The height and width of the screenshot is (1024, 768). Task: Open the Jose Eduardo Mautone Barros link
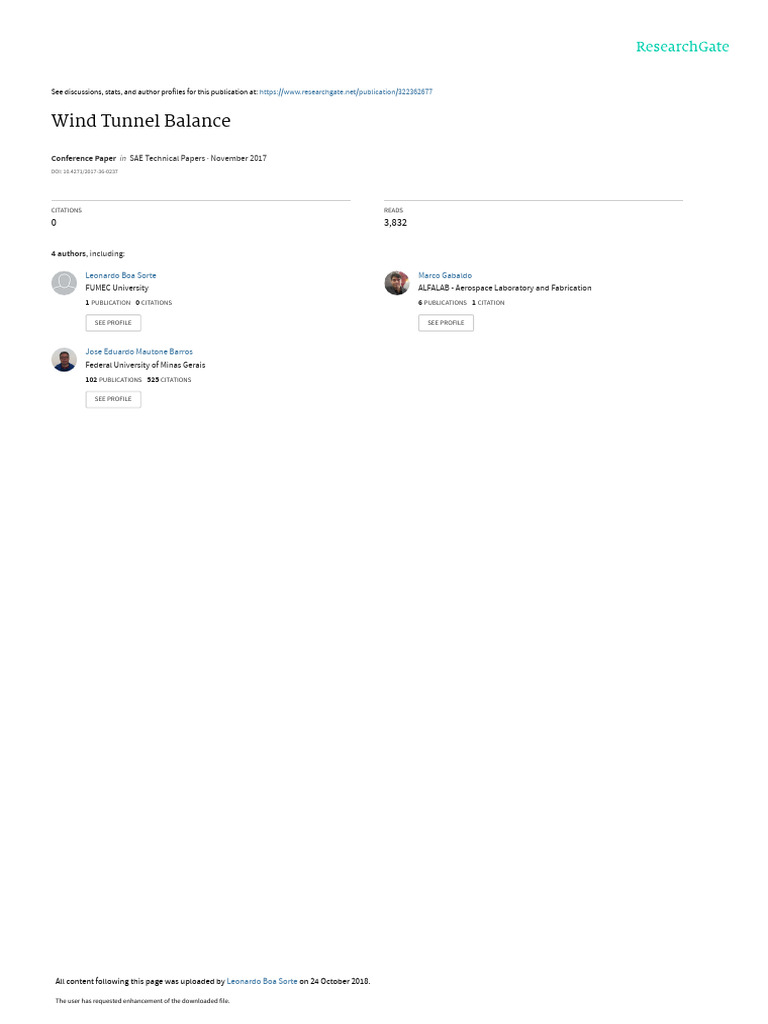(139, 351)
